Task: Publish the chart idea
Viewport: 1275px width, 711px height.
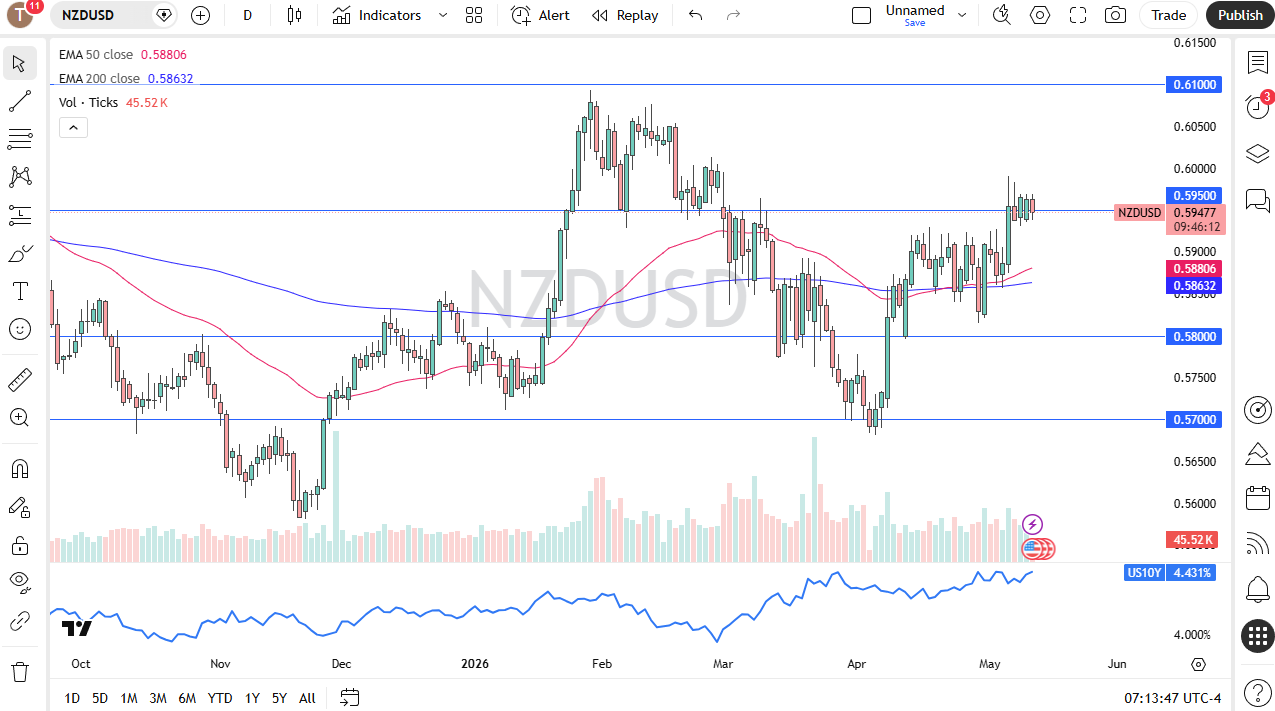Action: [1240, 15]
